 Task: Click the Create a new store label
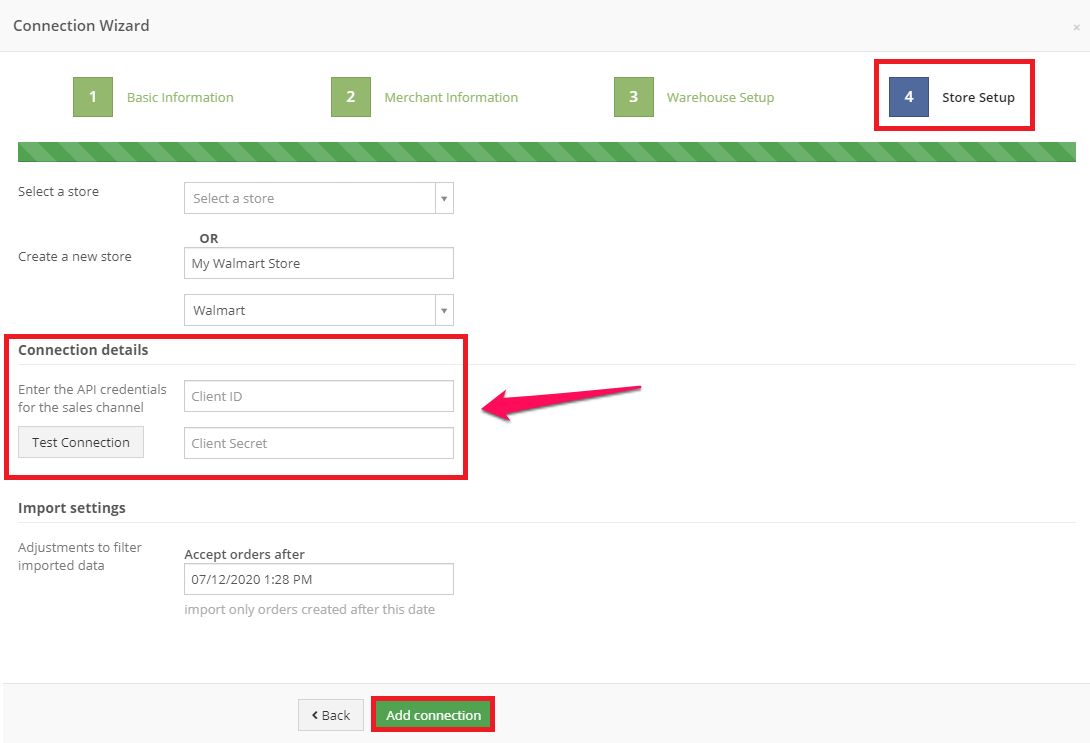point(74,256)
